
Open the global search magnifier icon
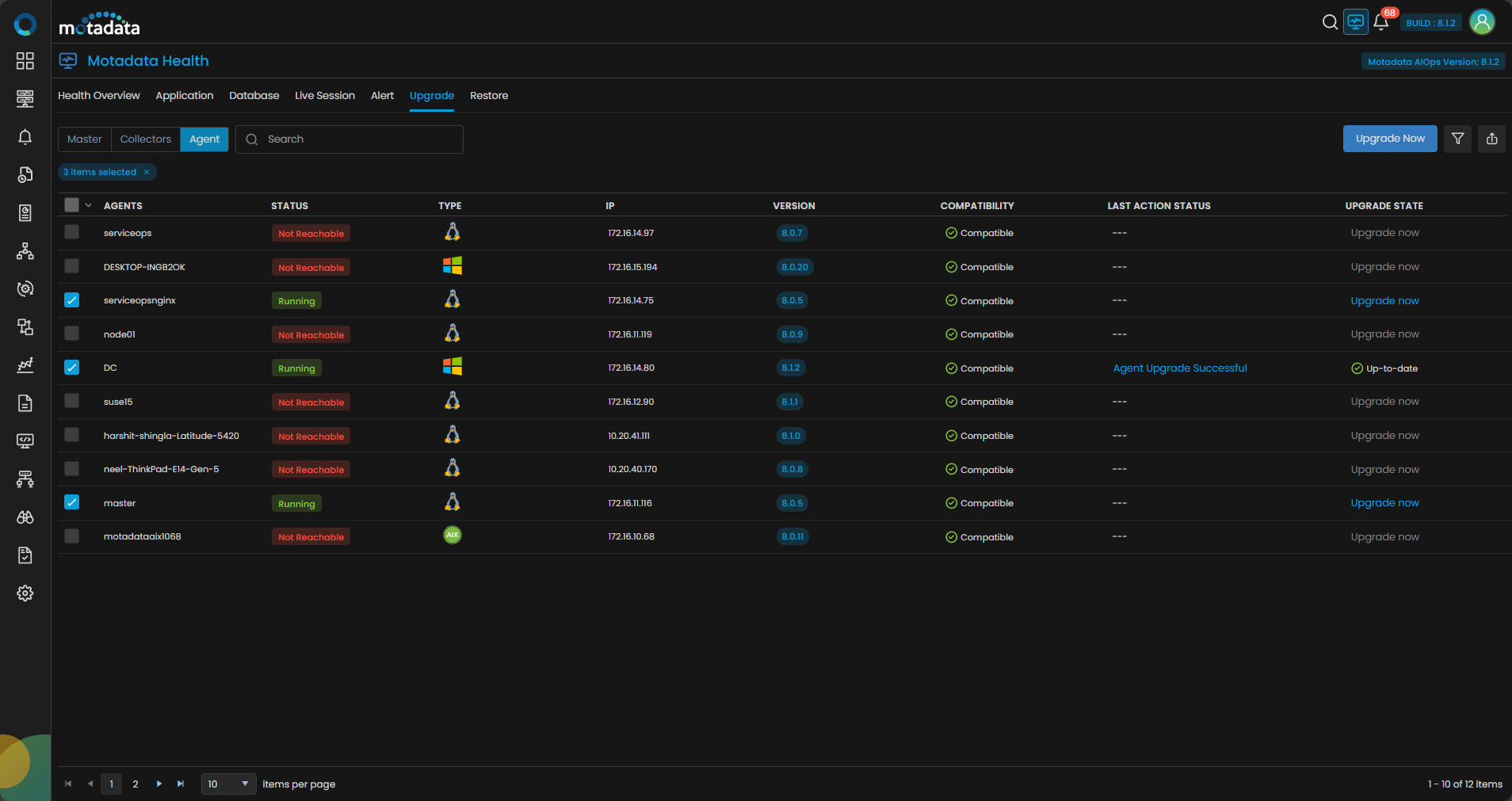pos(1330,22)
